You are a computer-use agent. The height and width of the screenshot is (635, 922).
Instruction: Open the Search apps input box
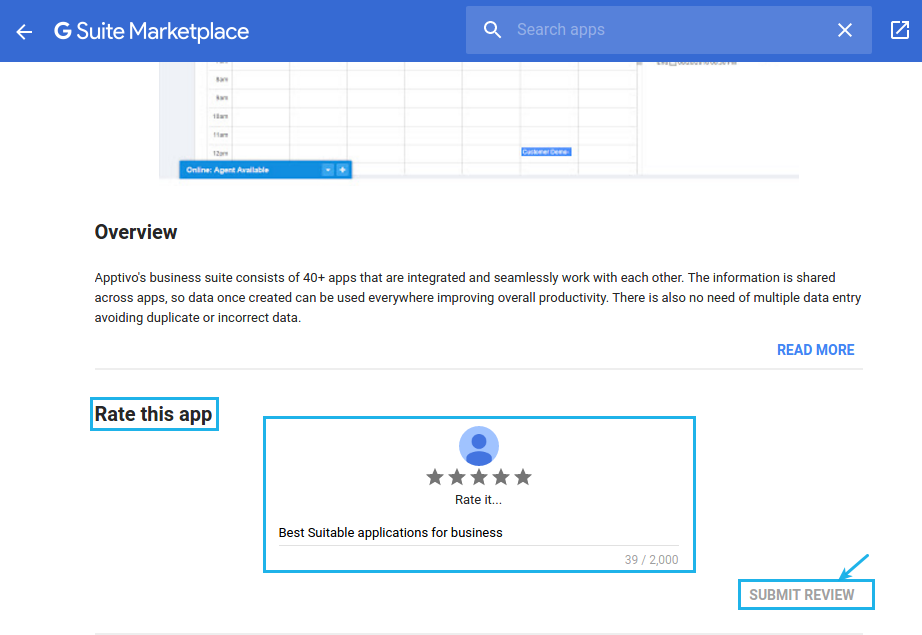click(650, 29)
